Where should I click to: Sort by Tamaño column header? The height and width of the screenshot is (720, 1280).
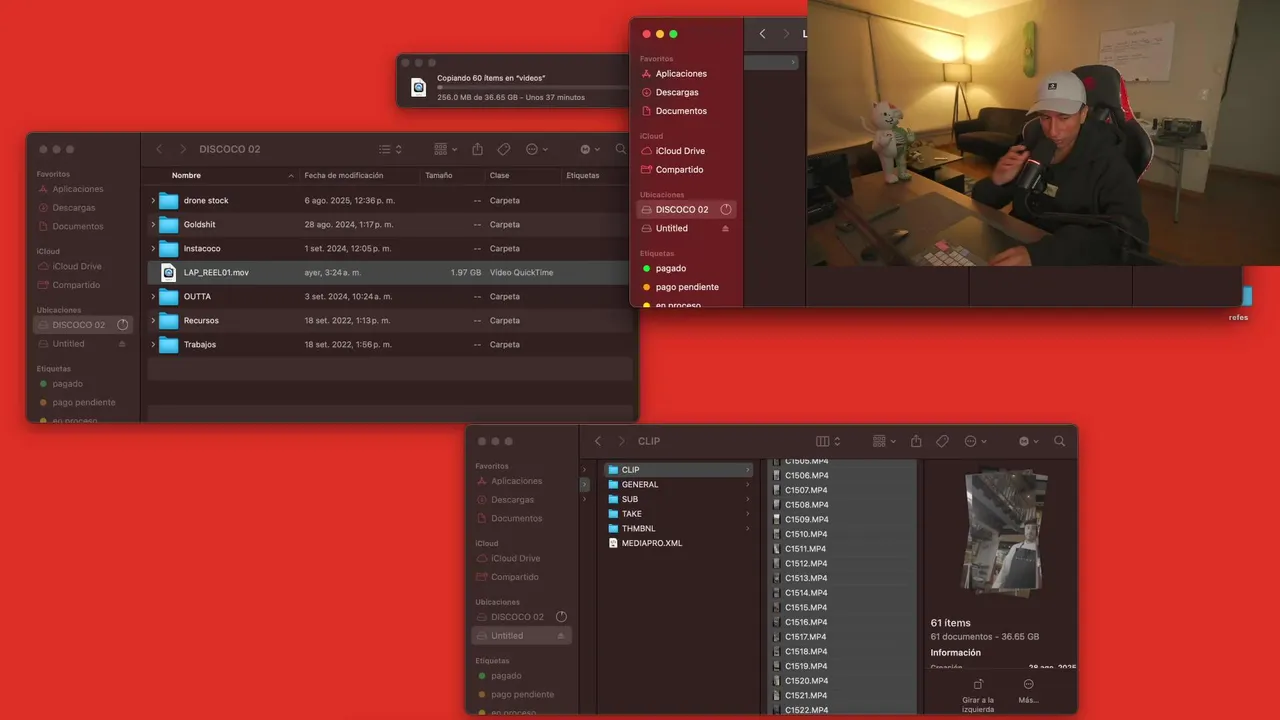438,175
